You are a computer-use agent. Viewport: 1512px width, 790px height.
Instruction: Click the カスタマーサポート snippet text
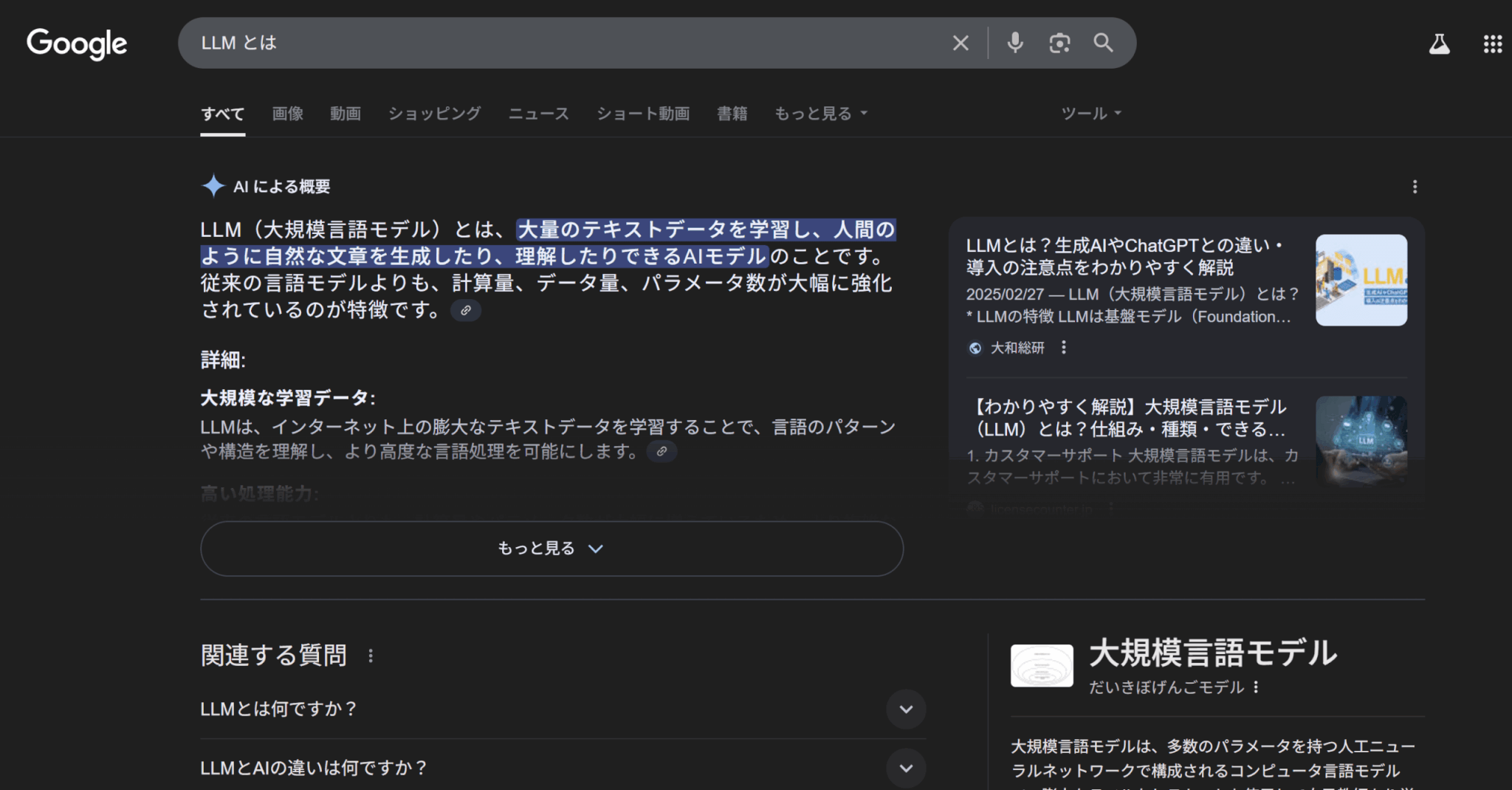click(x=1132, y=467)
